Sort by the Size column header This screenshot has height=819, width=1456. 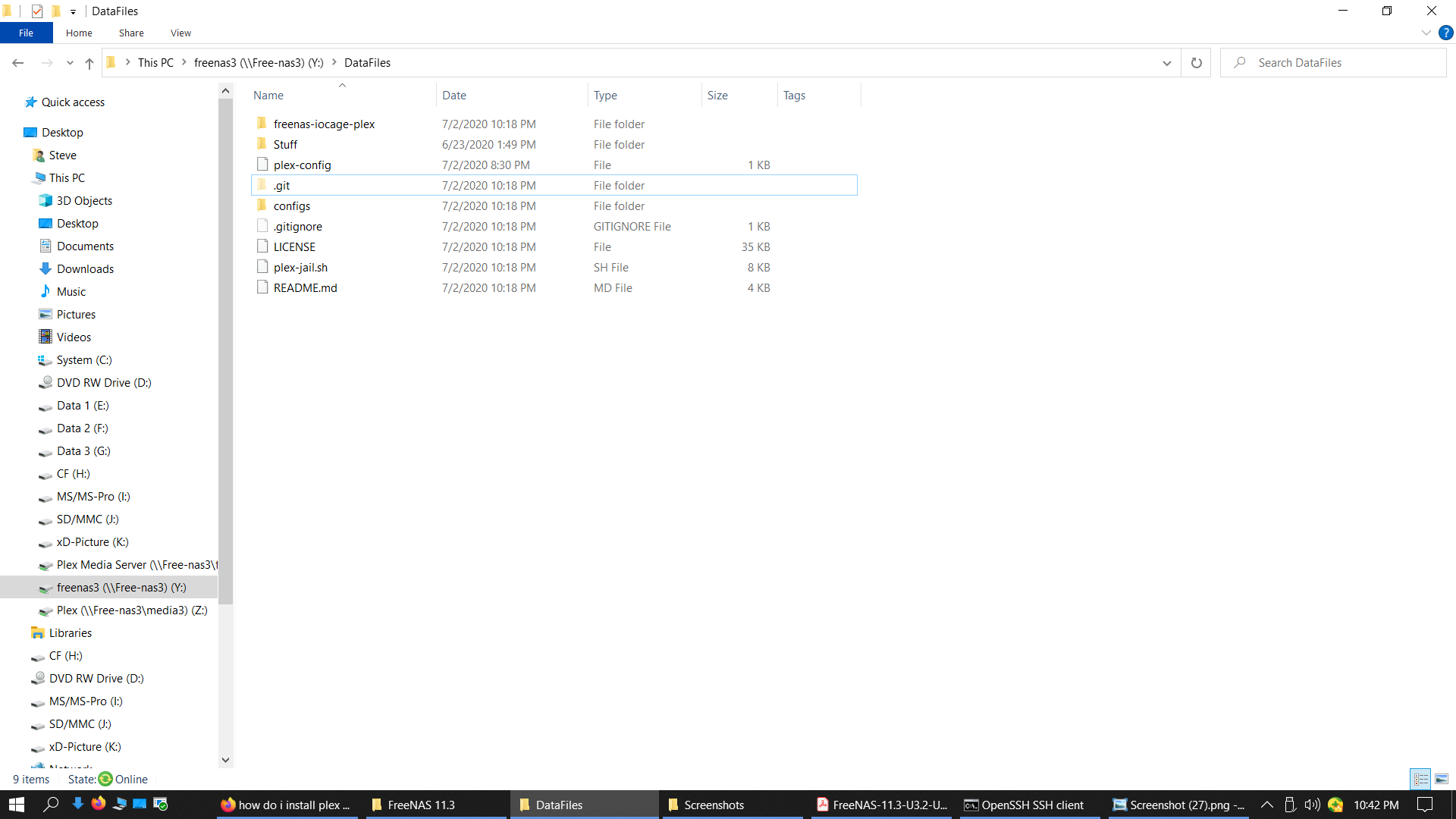pyautogui.click(x=739, y=96)
